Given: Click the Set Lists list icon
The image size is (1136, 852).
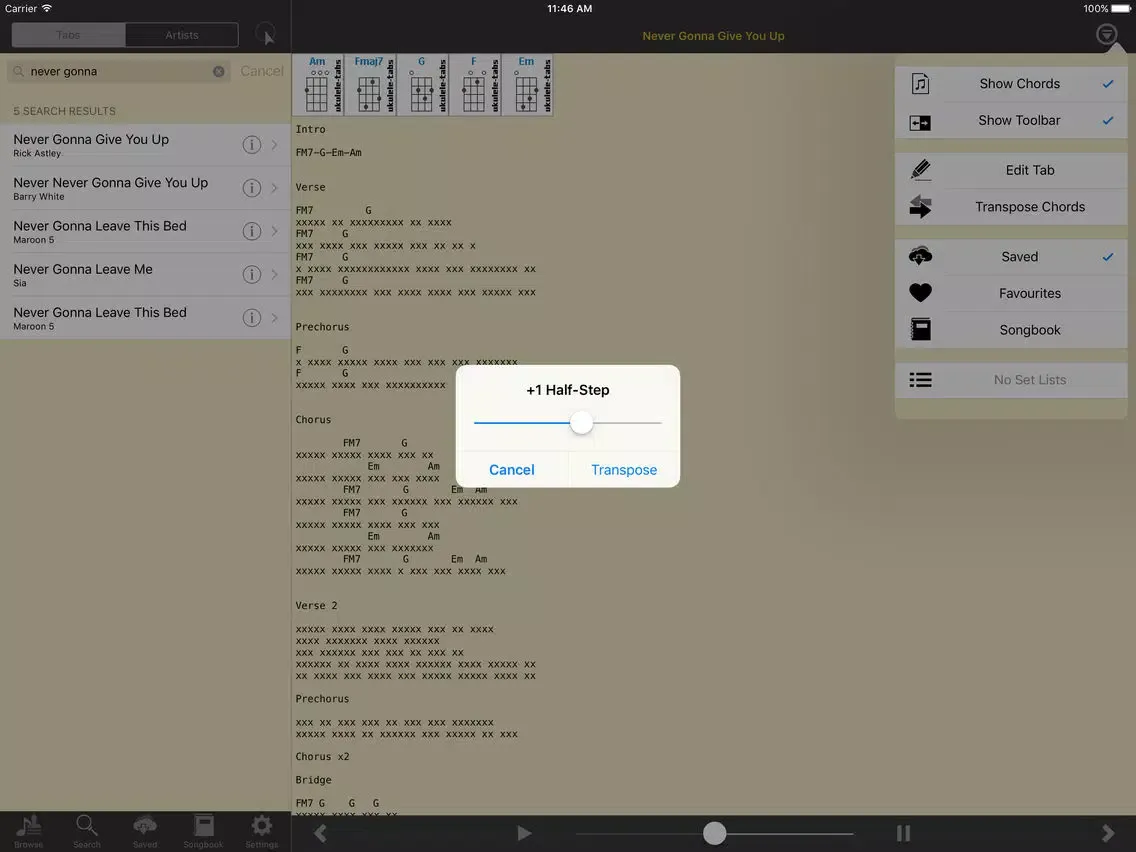Looking at the screenshot, I should pos(921,380).
